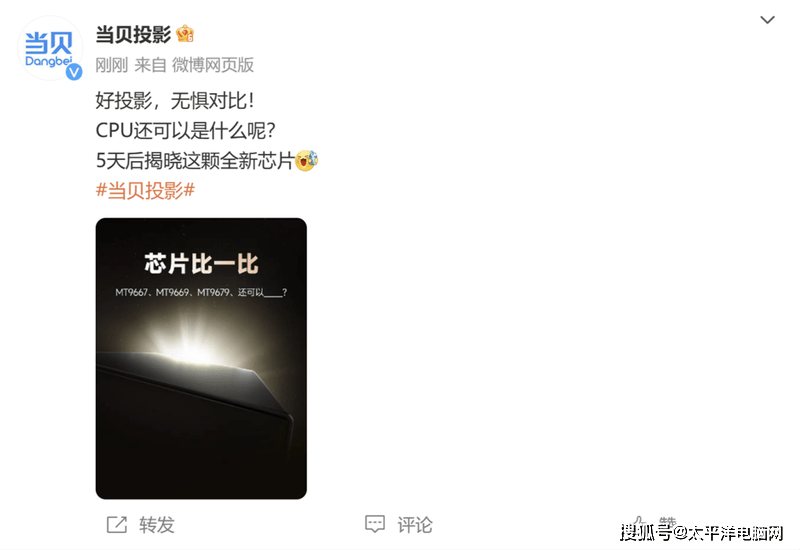
Task: Click the 来自 text before the source
Action: [x=151, y=65]
